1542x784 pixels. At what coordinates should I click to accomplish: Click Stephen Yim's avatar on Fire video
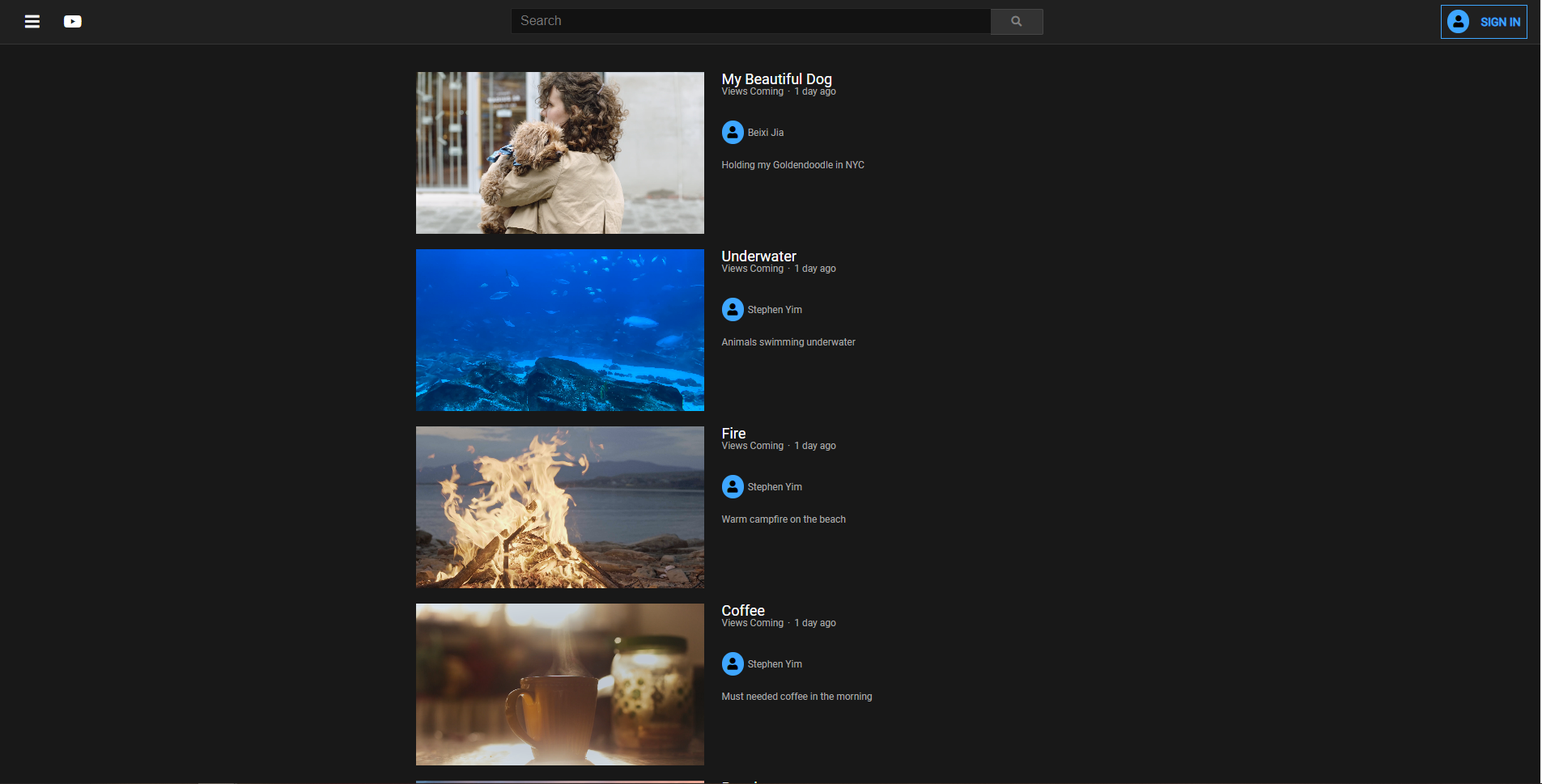(x=733, y=486)
